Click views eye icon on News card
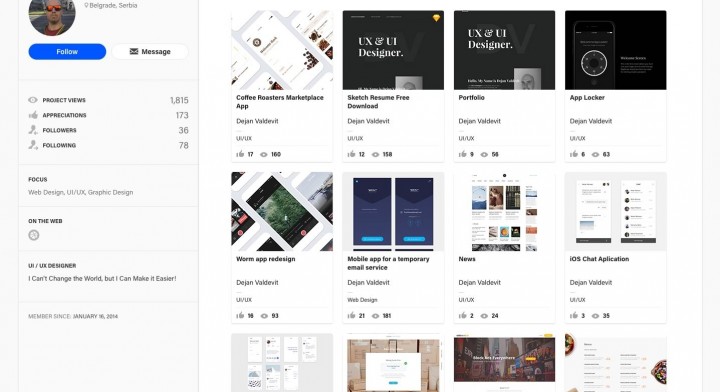This screenshot has width=720, height=392. [484, 316]
